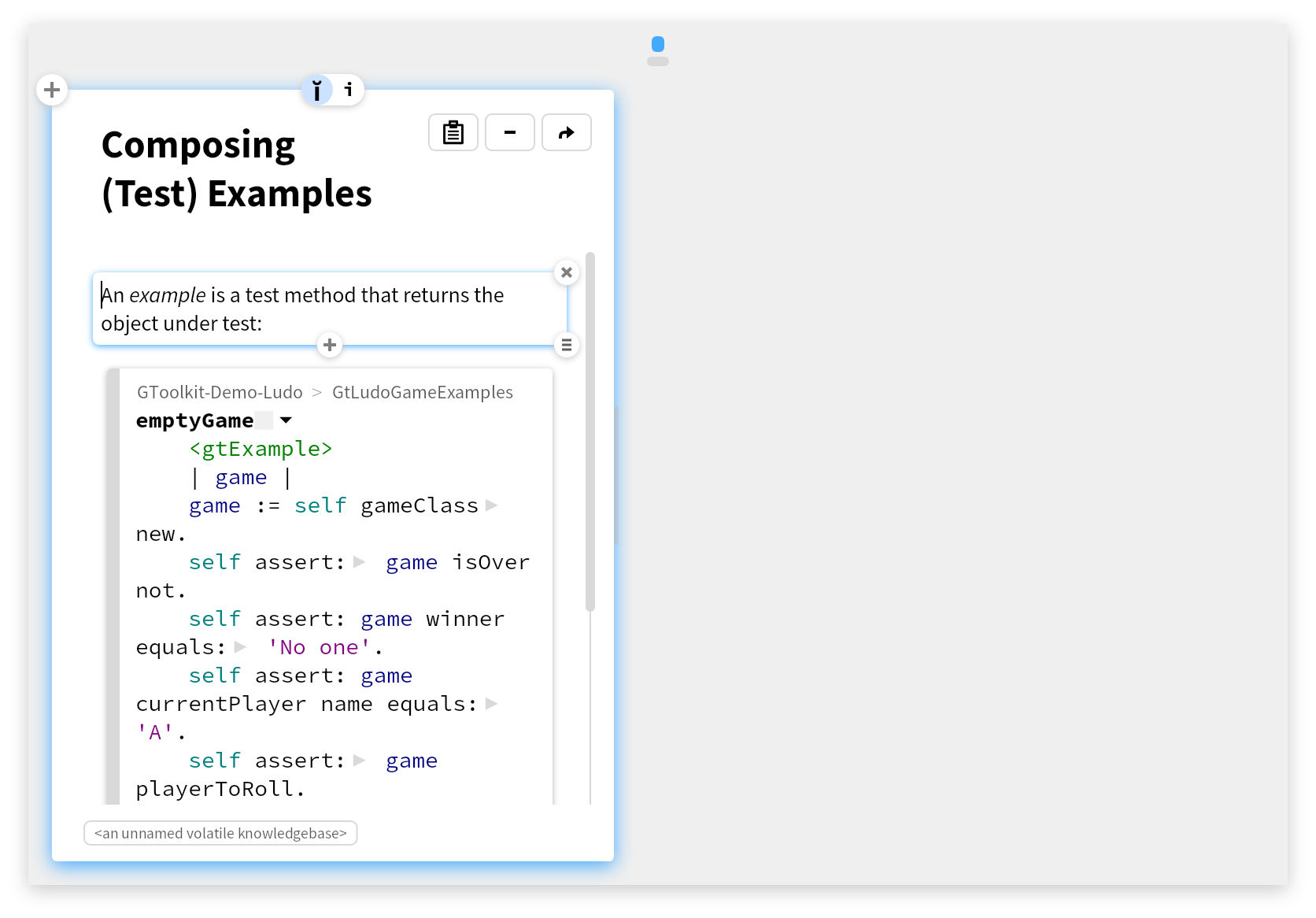Click the share arrow toolbar button
This screenshot has width=1316, height=918.
pos(567,132)
